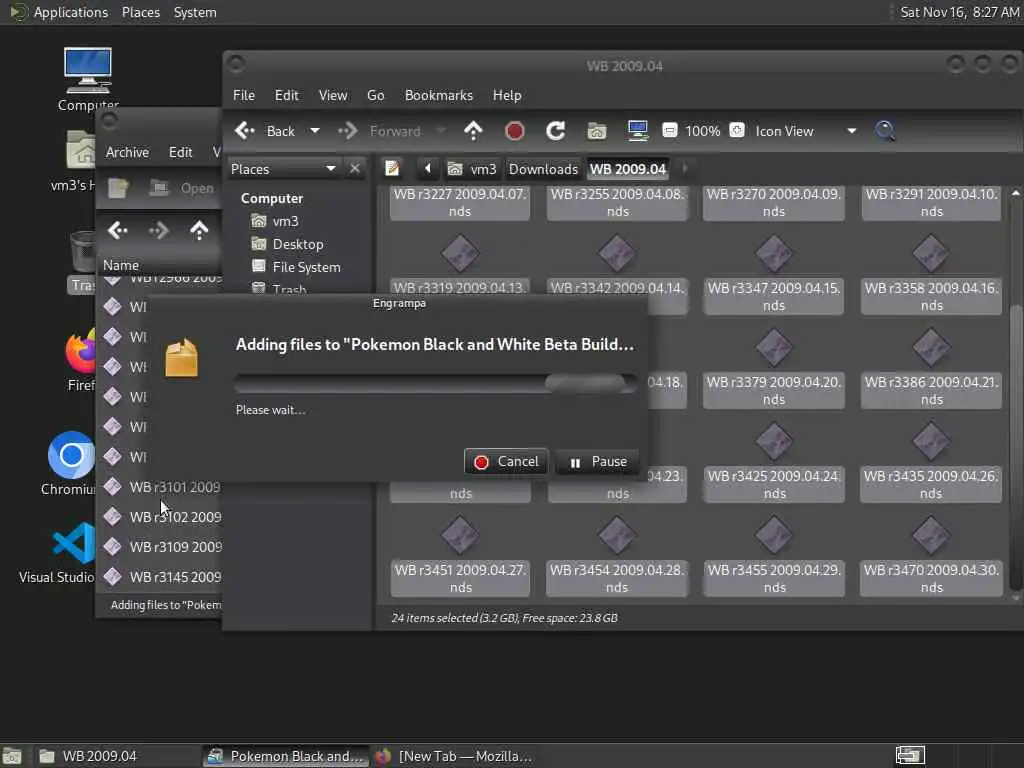1024x768 pixels.
Task: Select WB r3347 2009.04.15 nds file
Action: click(774, 275)
